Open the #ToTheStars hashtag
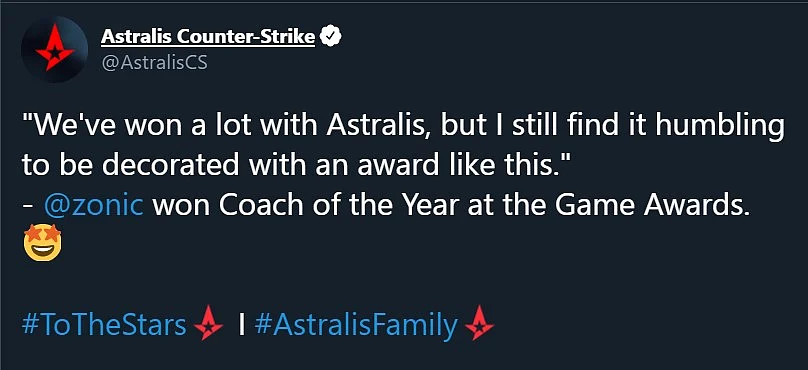Image resolution: width=808 pixels, height=370 pixels. pos(105,325)
